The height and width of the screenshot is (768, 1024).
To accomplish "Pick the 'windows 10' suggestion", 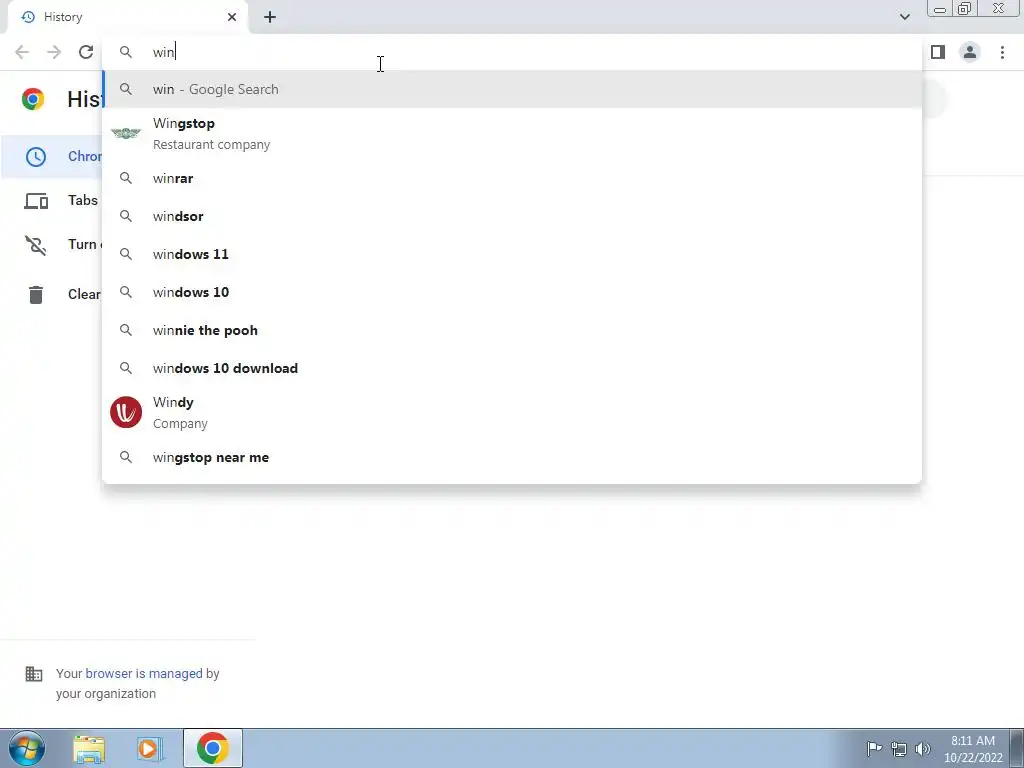I will (x=512, y=292).
